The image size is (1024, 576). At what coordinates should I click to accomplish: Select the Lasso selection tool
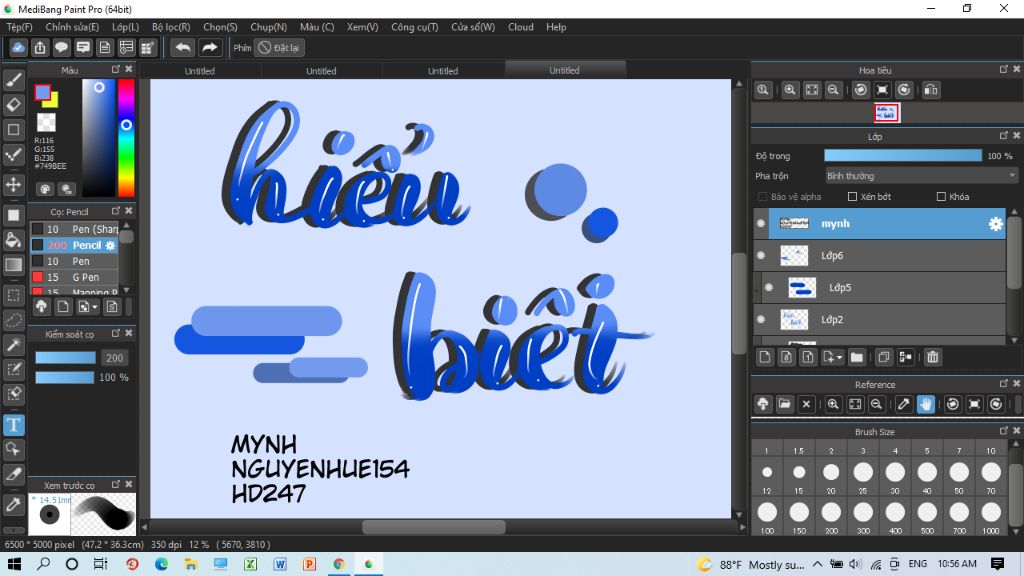pos(14,320)
